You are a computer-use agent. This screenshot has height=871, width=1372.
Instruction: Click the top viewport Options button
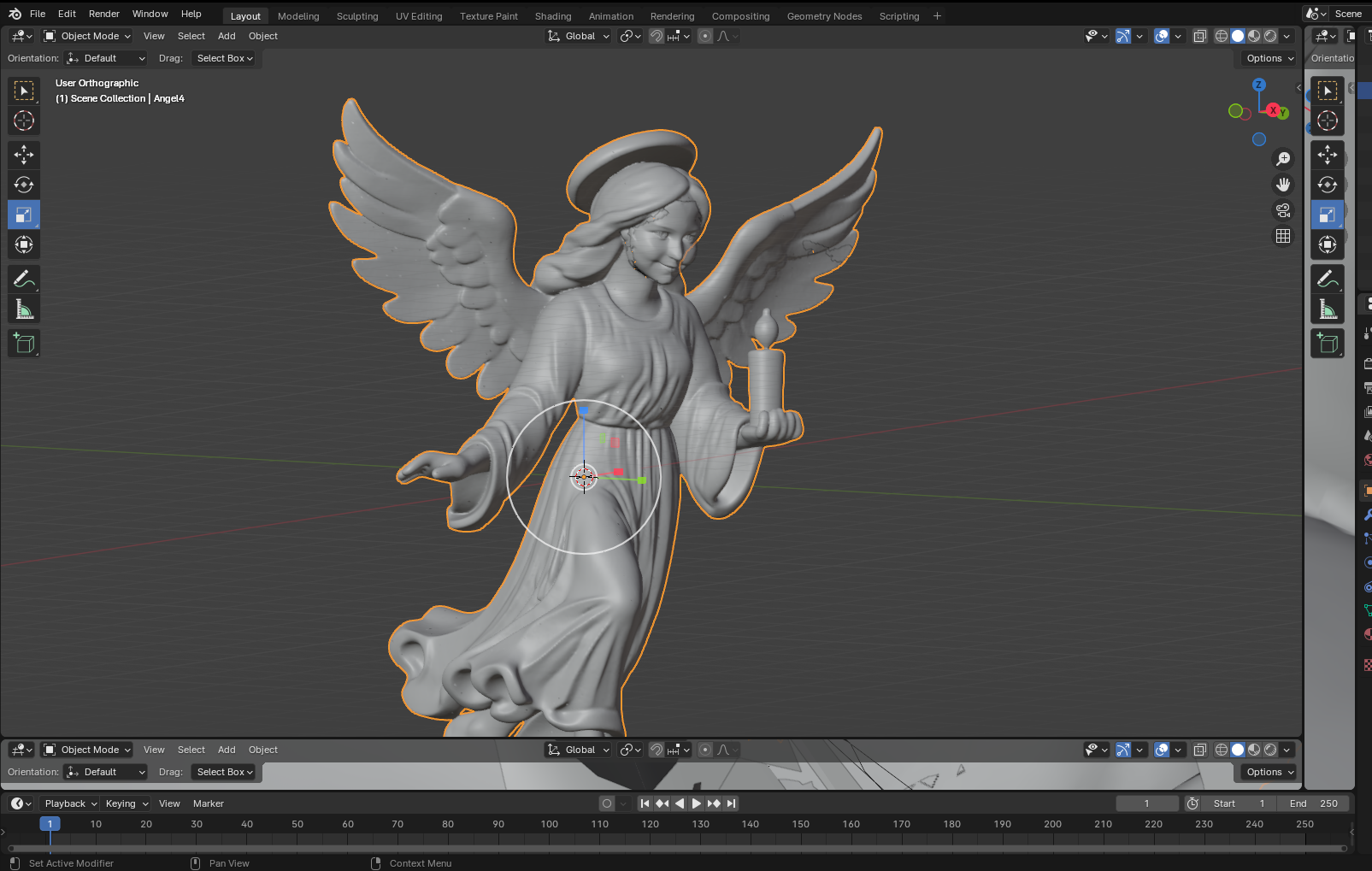pyautogui.click(x=1269, y=58)
